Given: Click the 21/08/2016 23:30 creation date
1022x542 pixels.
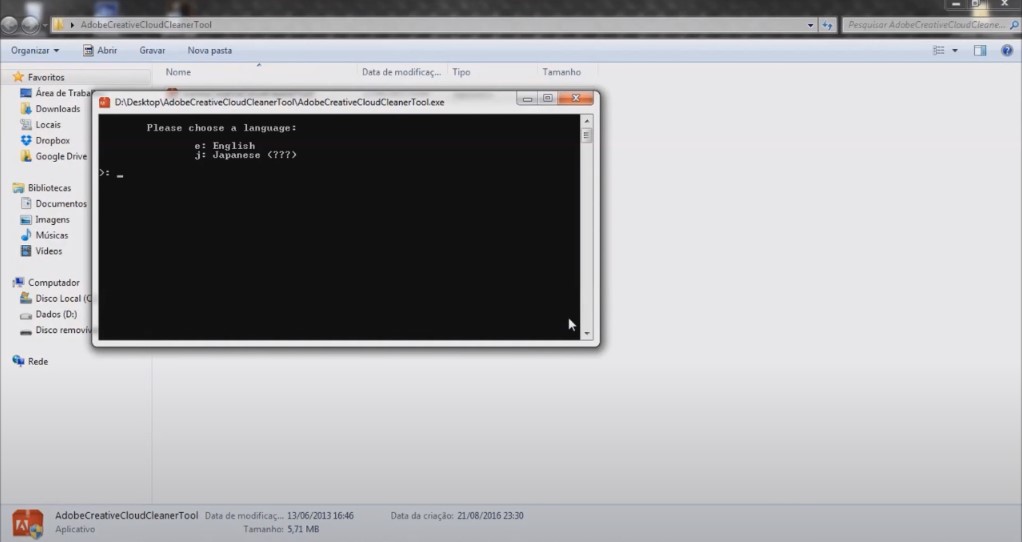Looking at the screenshot, I should point(490,515).
